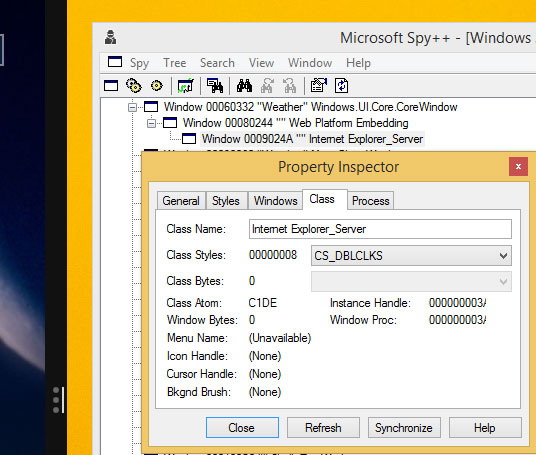The height and width of the screenshot is (455, 536).
Task: Click the Properties toolbar icon
Action: [319, 85]
